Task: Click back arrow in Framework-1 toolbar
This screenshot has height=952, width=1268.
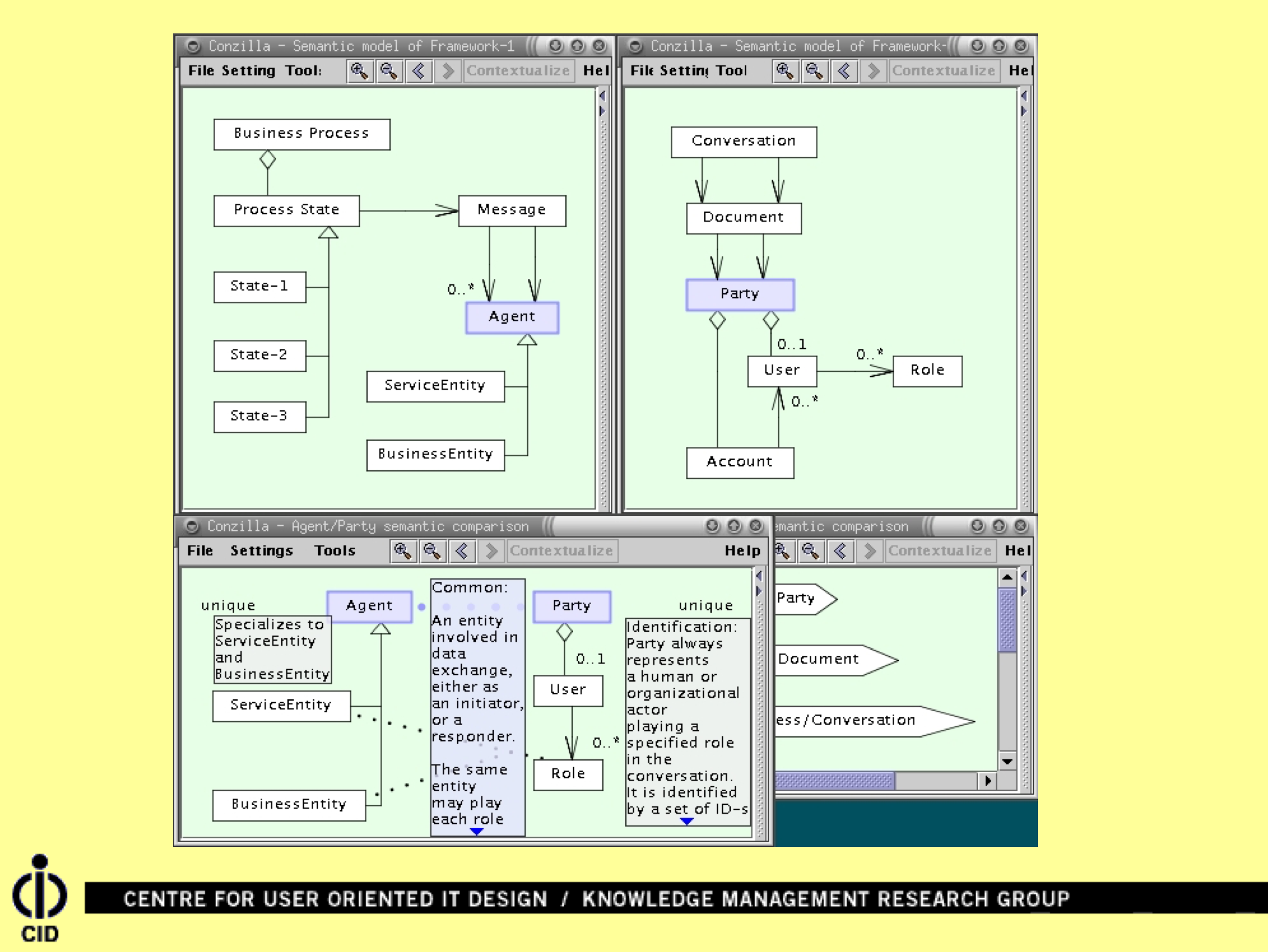Action: point(419,71)
